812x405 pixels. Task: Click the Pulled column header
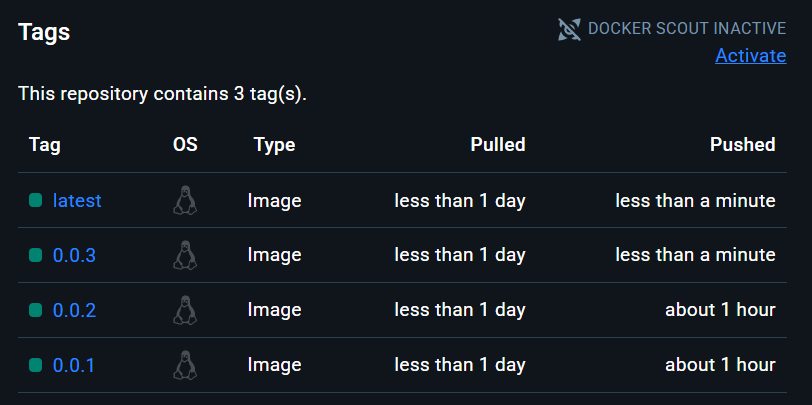pos(498,145)
